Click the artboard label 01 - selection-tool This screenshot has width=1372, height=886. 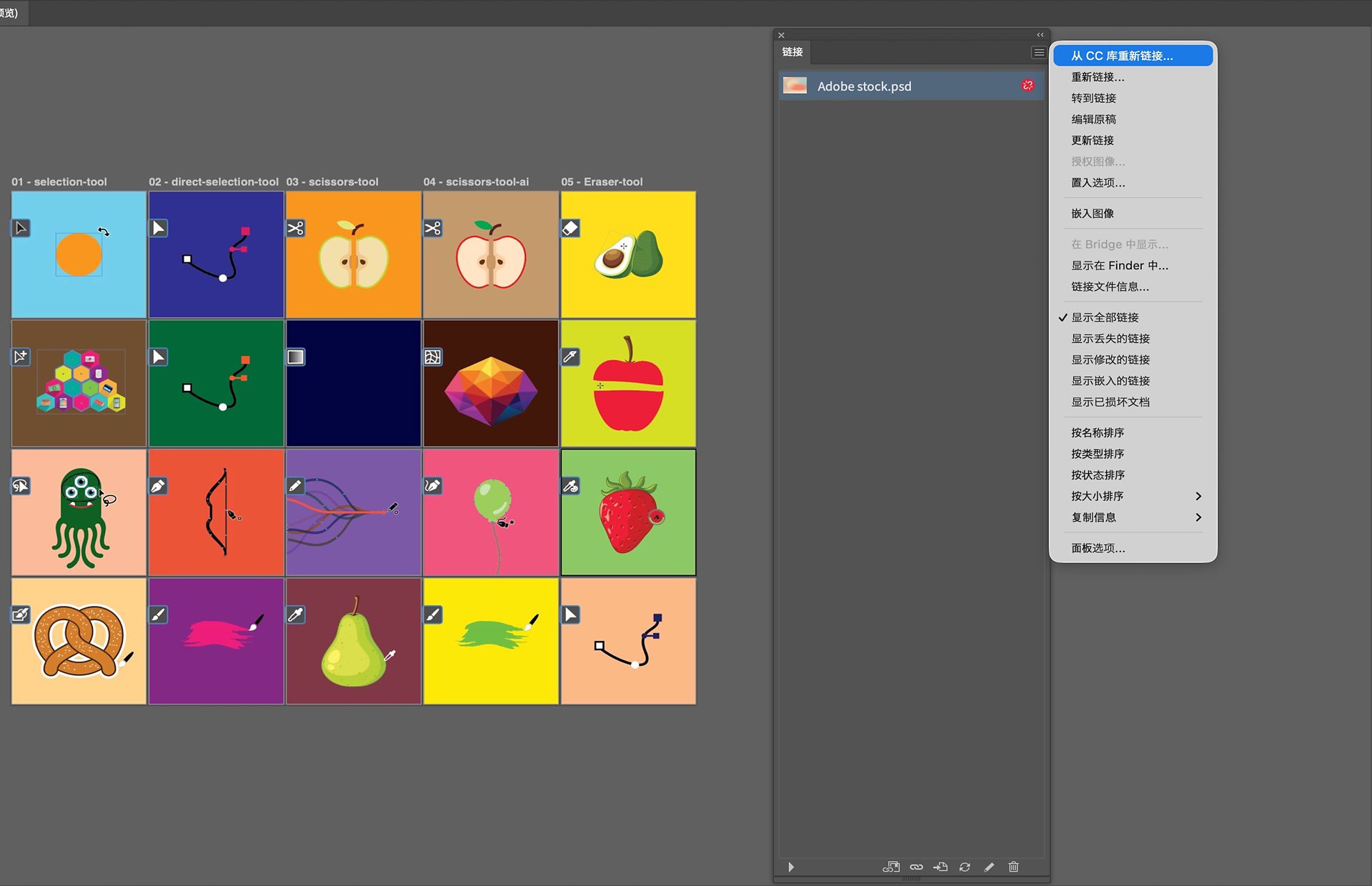[x=59, y=181]
